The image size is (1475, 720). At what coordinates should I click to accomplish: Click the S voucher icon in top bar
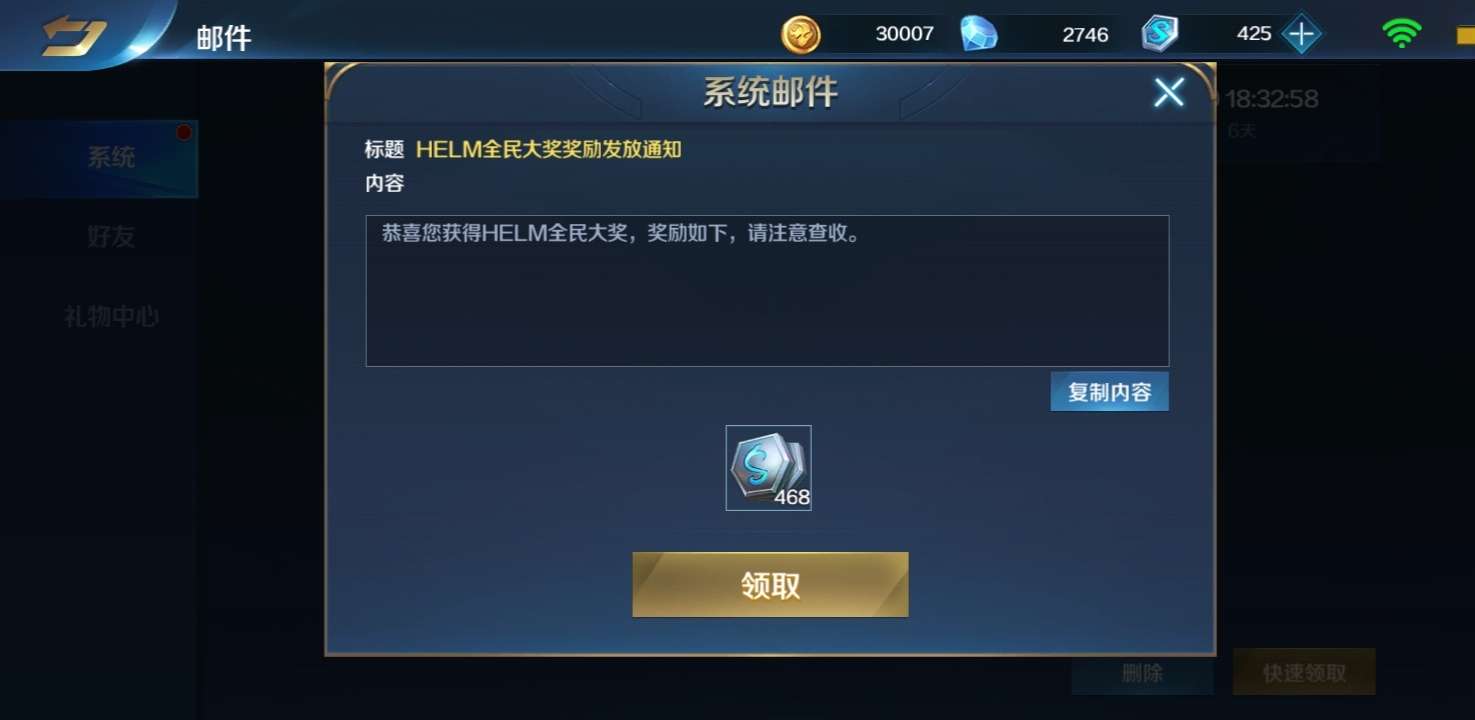(1160, 34)
